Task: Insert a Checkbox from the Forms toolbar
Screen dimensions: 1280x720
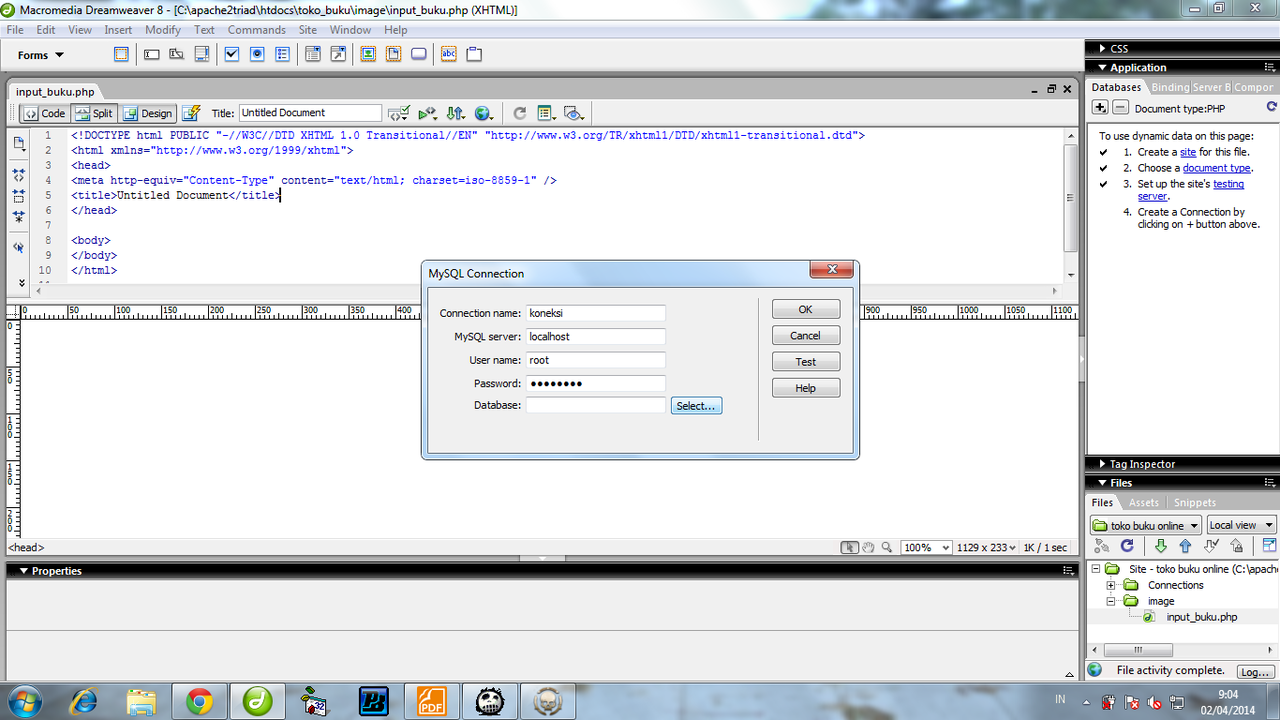Action: [232, 54]
